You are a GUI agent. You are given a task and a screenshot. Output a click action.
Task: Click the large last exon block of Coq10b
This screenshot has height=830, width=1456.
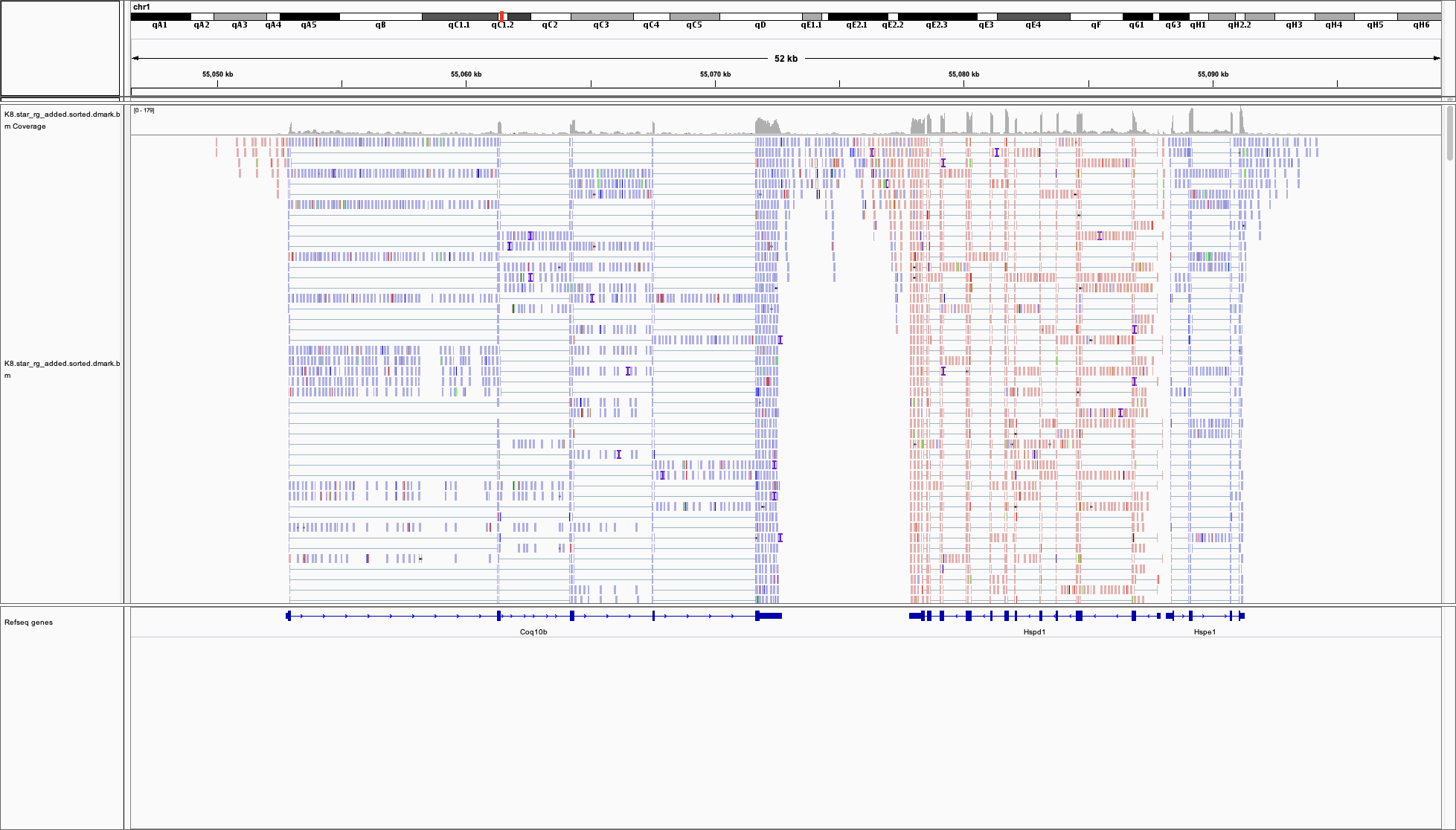(769, 616)
